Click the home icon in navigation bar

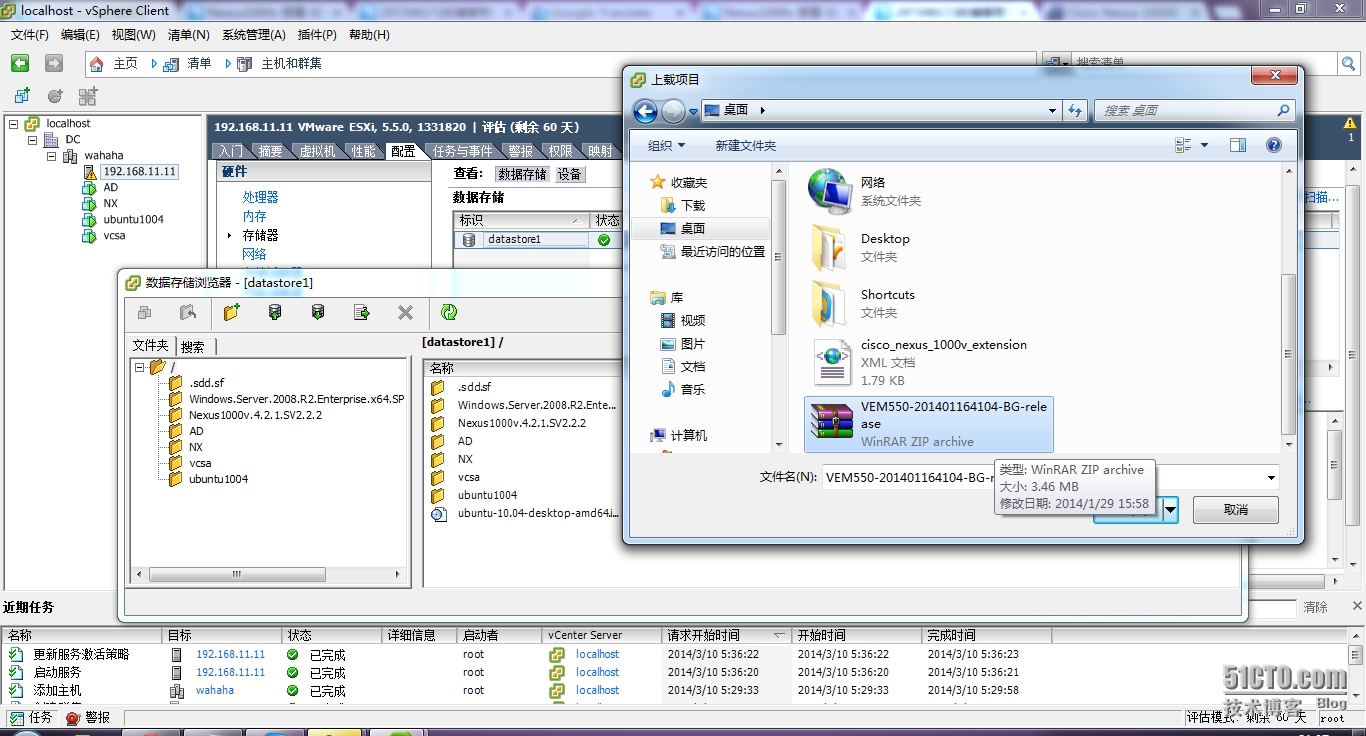pos(96,64)
